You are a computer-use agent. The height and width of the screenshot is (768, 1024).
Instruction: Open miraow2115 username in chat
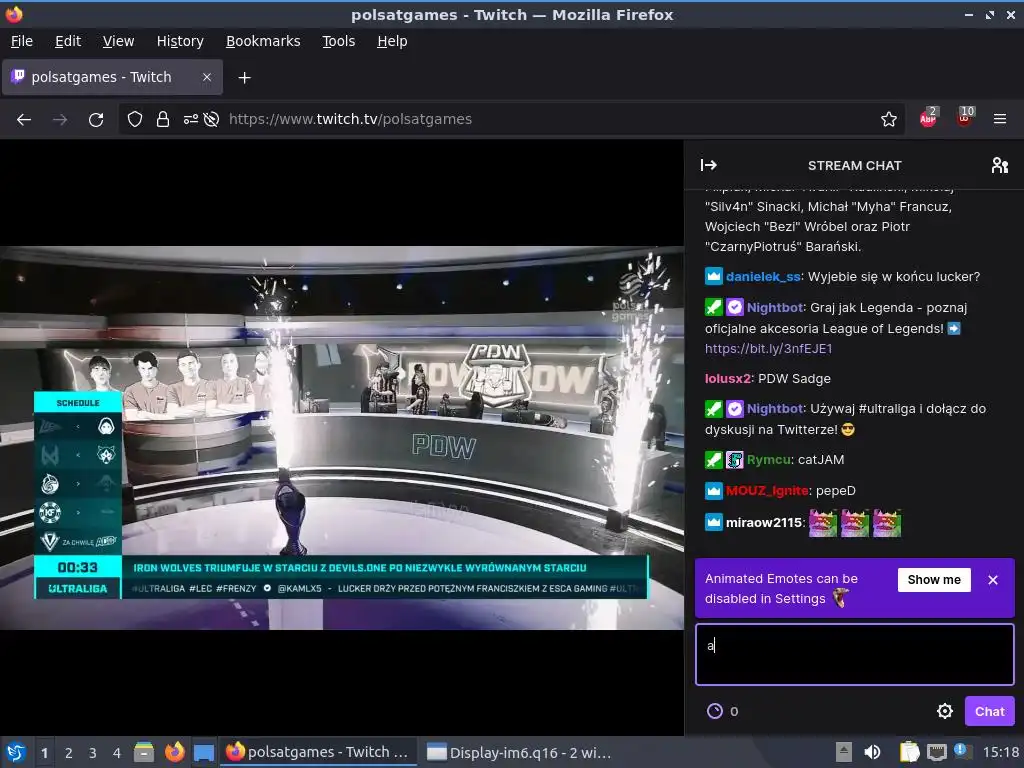763,523
